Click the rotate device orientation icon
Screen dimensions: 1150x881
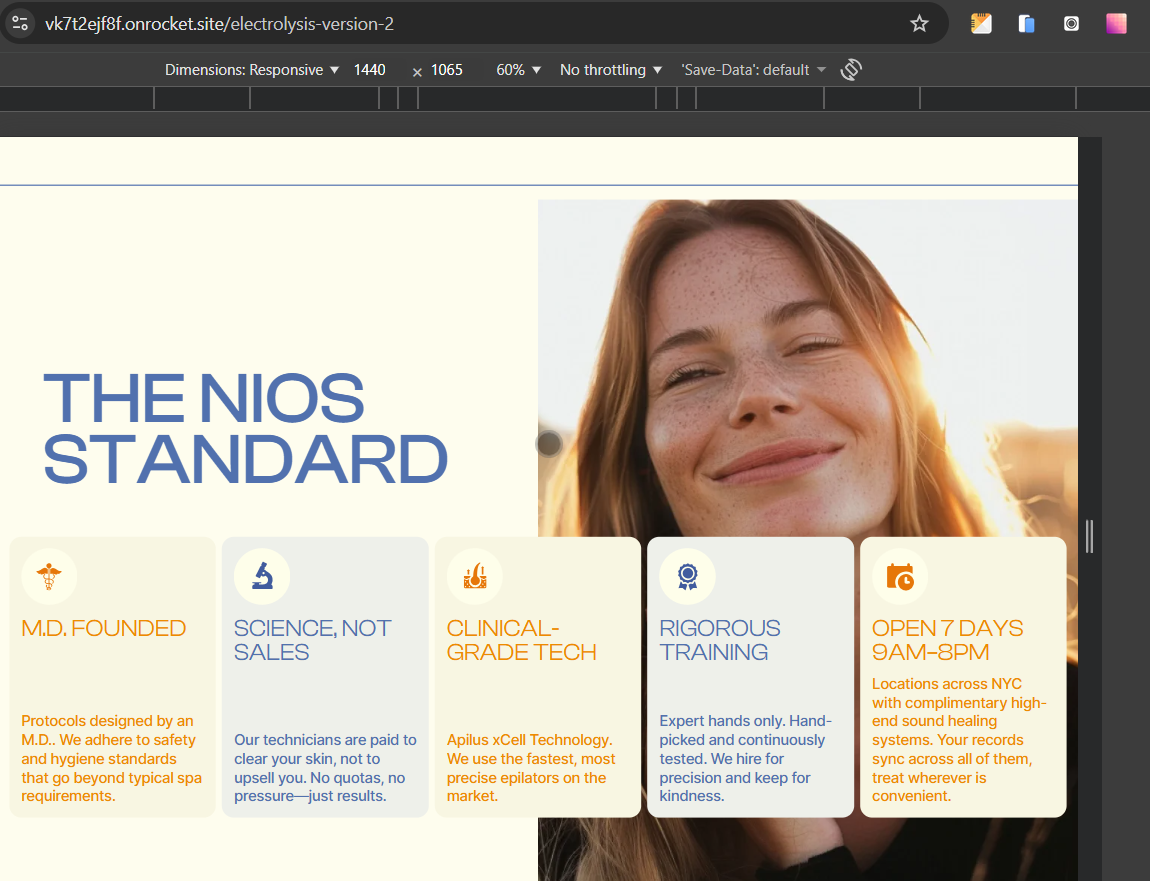(x=851, y=69)
